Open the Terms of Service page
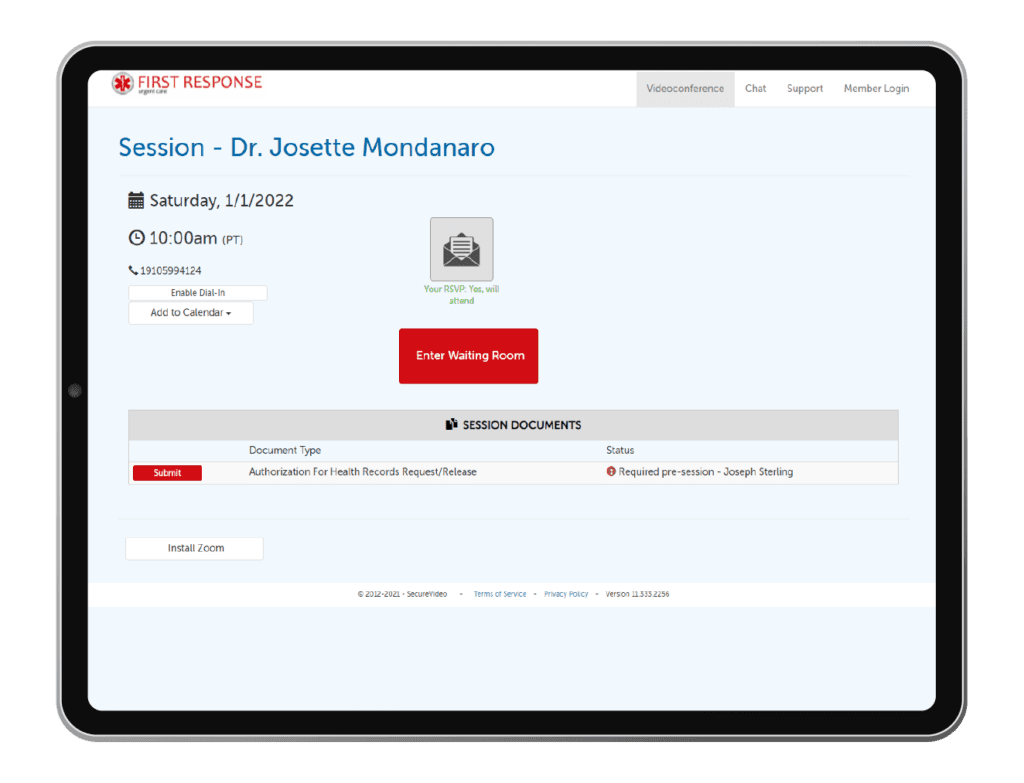This screenshot has height=783, width=1024. pos(499,593)
